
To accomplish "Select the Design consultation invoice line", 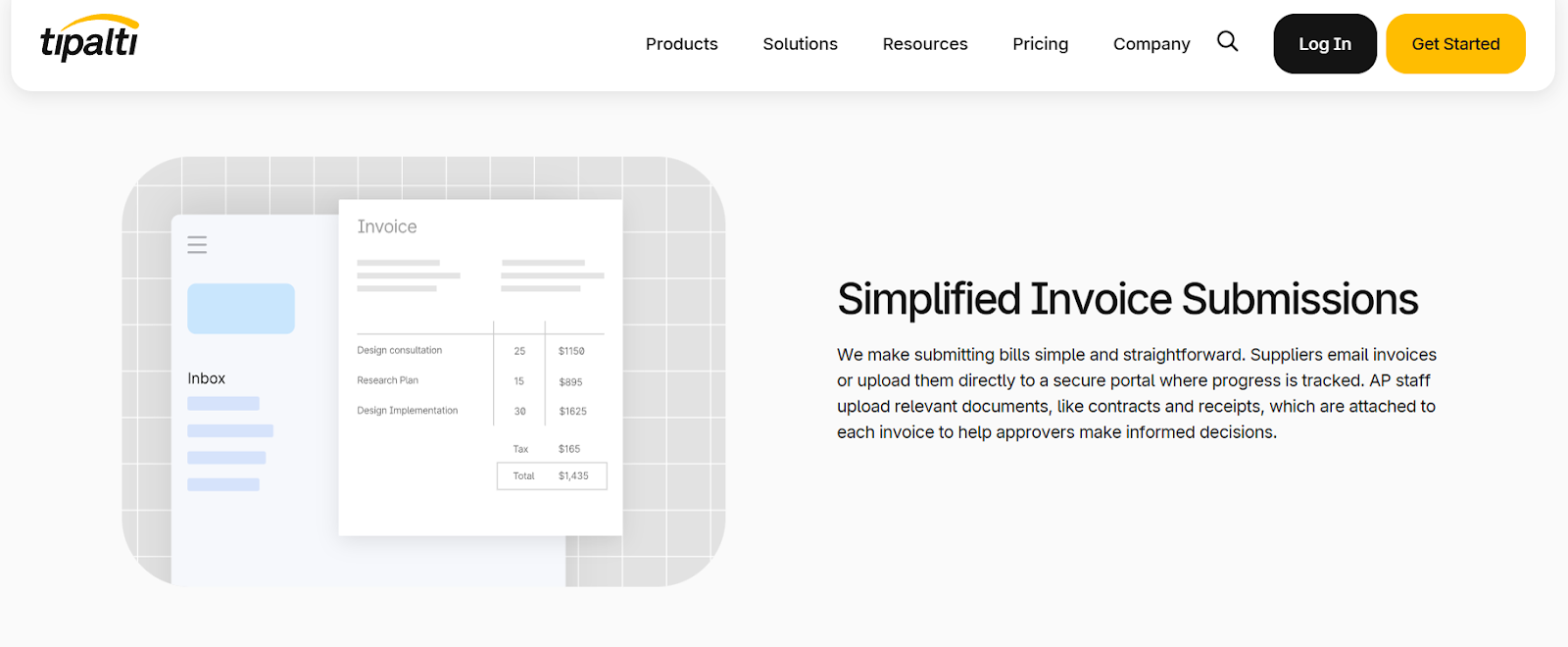I will [x=400, y=351].
